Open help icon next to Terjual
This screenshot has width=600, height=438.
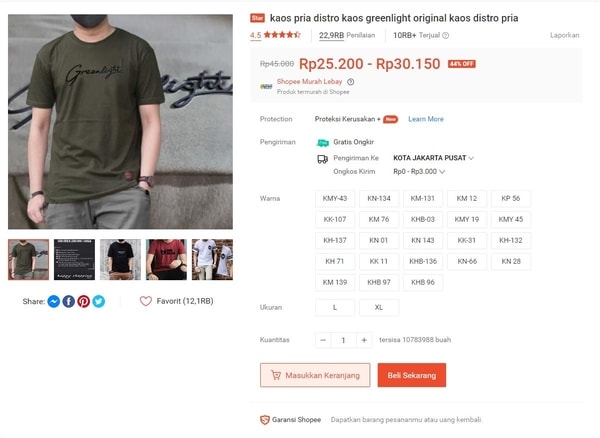pyautogui.click(x=445, y=36)
